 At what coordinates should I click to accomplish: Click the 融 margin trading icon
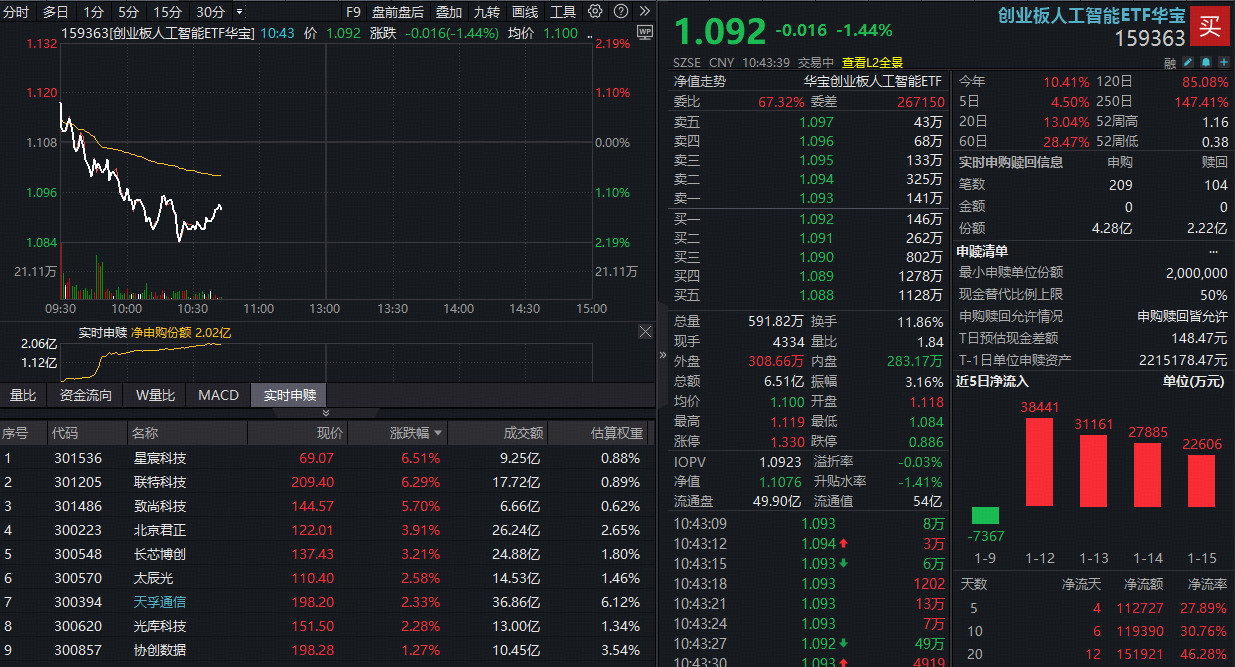point(1168,62)
